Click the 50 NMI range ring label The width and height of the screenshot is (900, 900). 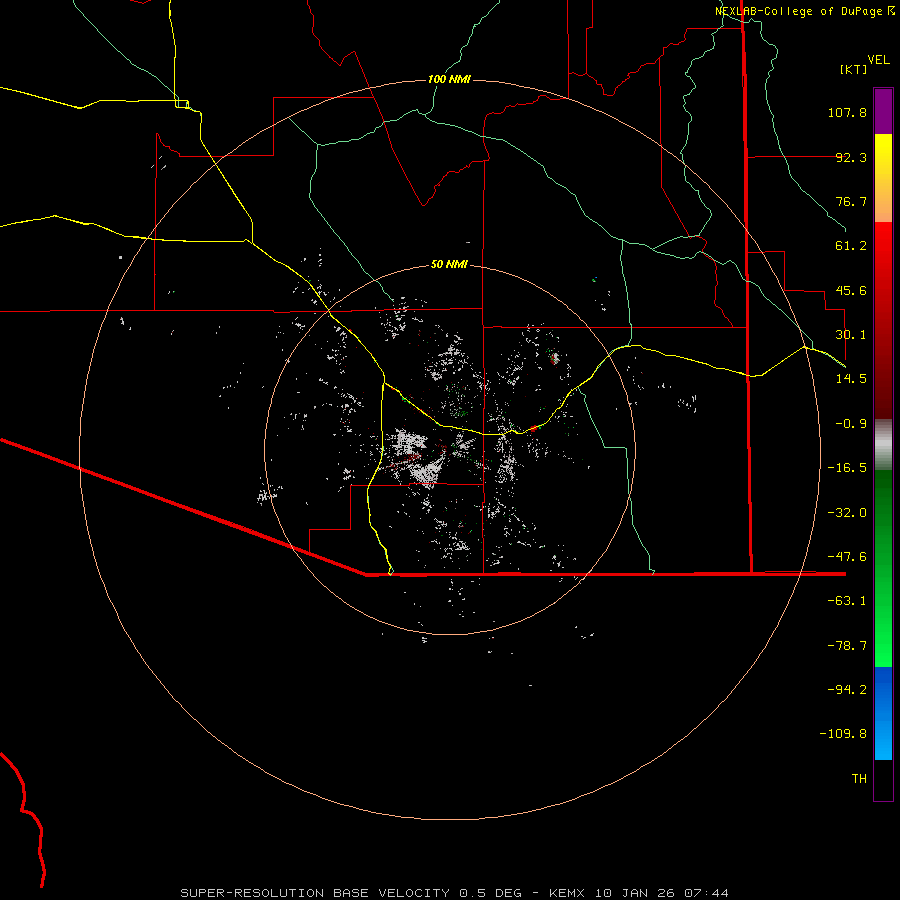(x=449, y=264)
